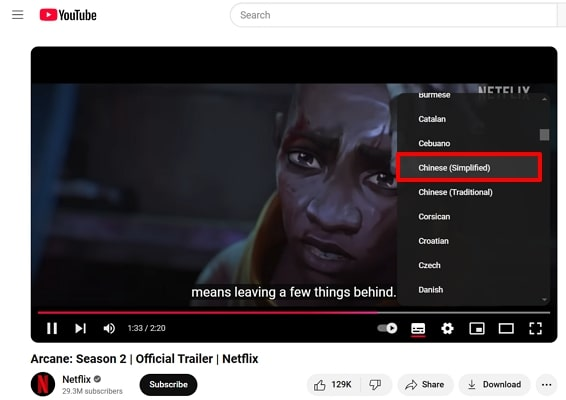Viewport: 566px width, 400px height.
Task: Go to YouTube home via logo
Action: point(68,15)
